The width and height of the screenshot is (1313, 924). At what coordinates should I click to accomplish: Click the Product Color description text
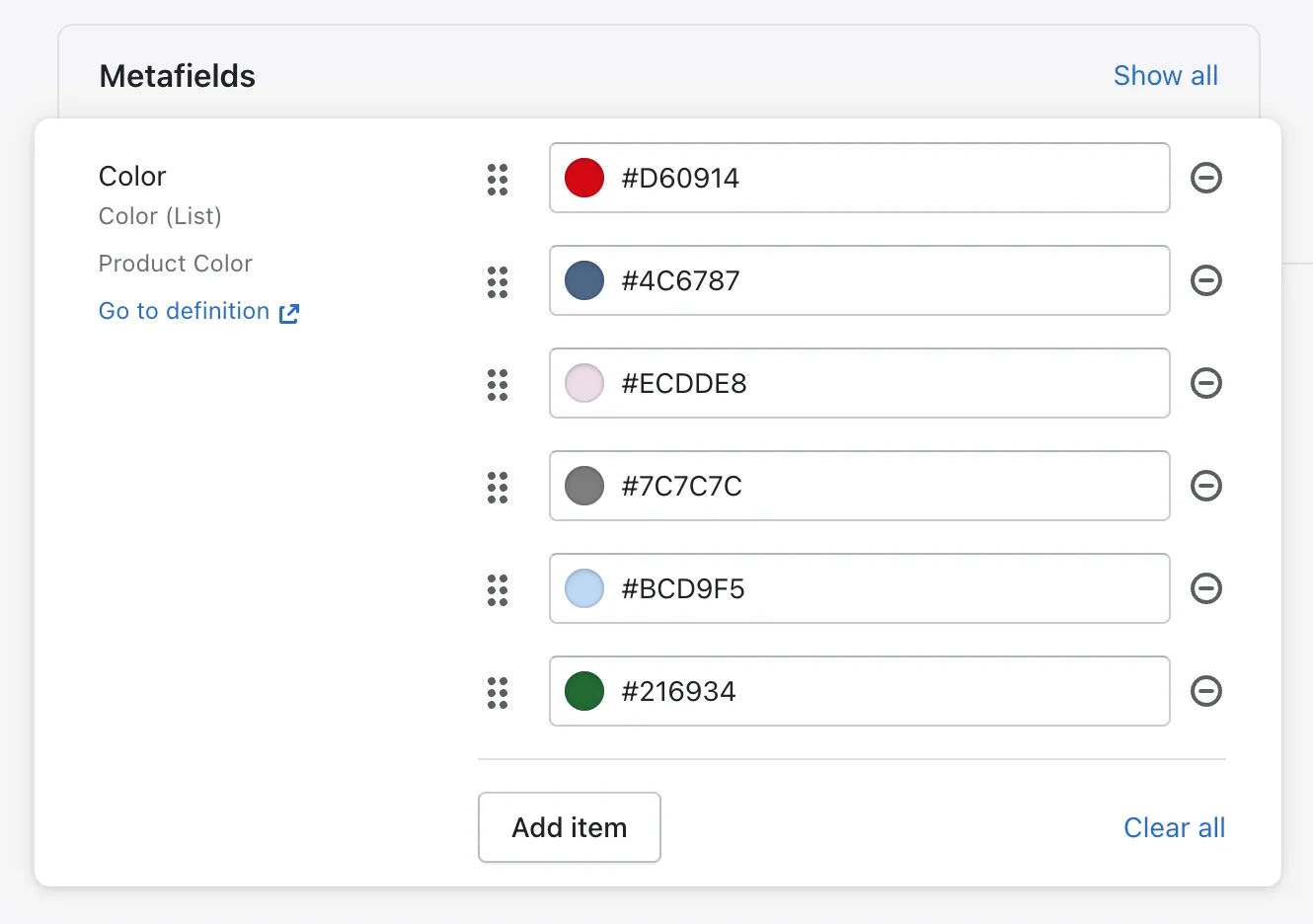point(176,264)
